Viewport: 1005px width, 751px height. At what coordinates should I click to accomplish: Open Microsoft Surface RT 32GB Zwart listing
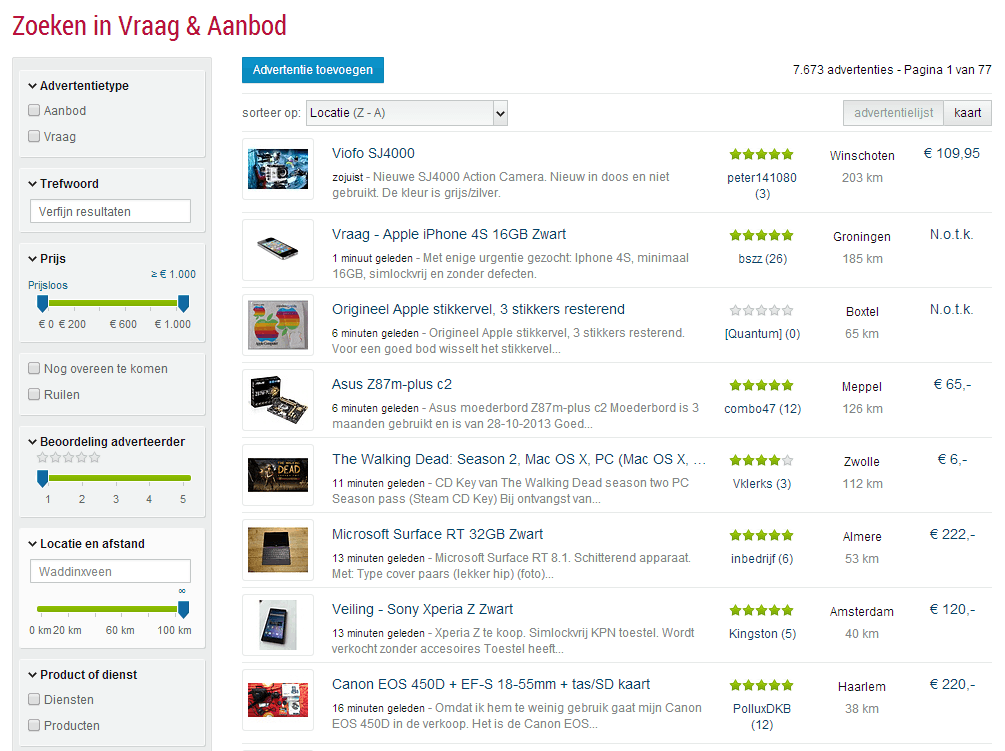click(x=437, y=534)
